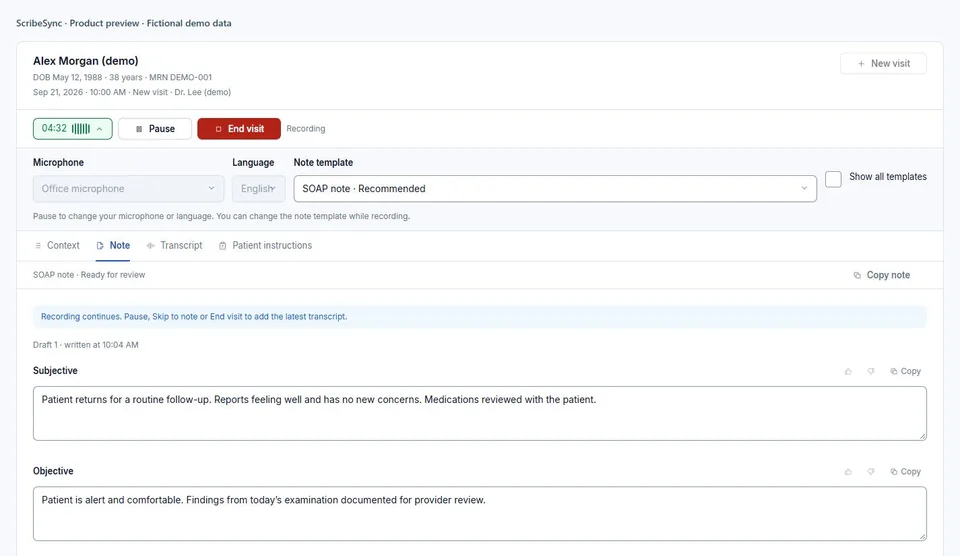
Task: Pause the recording
Action: 155,129
